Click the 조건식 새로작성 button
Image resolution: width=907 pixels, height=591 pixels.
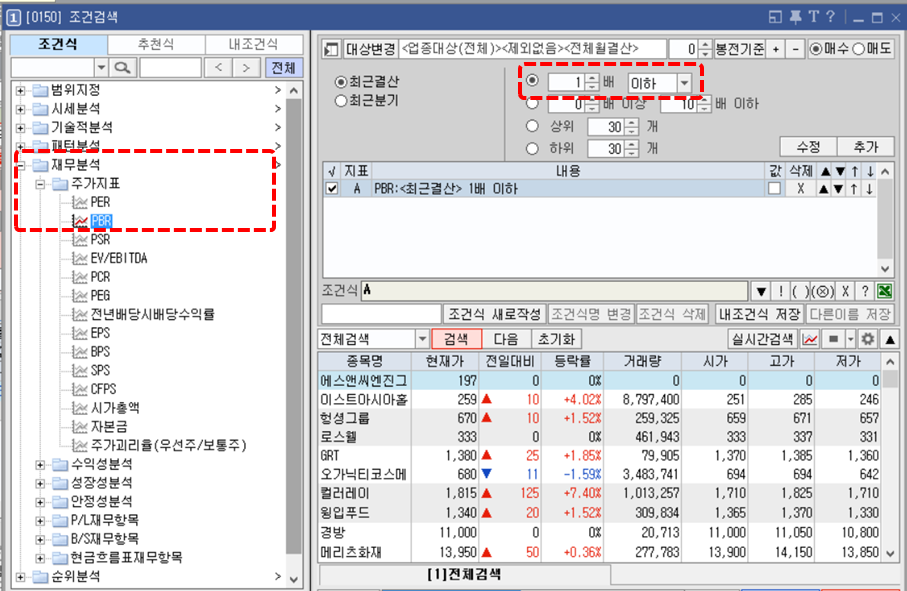pyautogui.click(x=495, y=314)
